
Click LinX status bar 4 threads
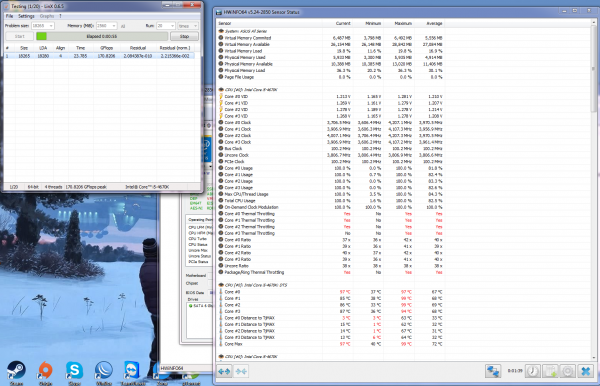[53, 187]
